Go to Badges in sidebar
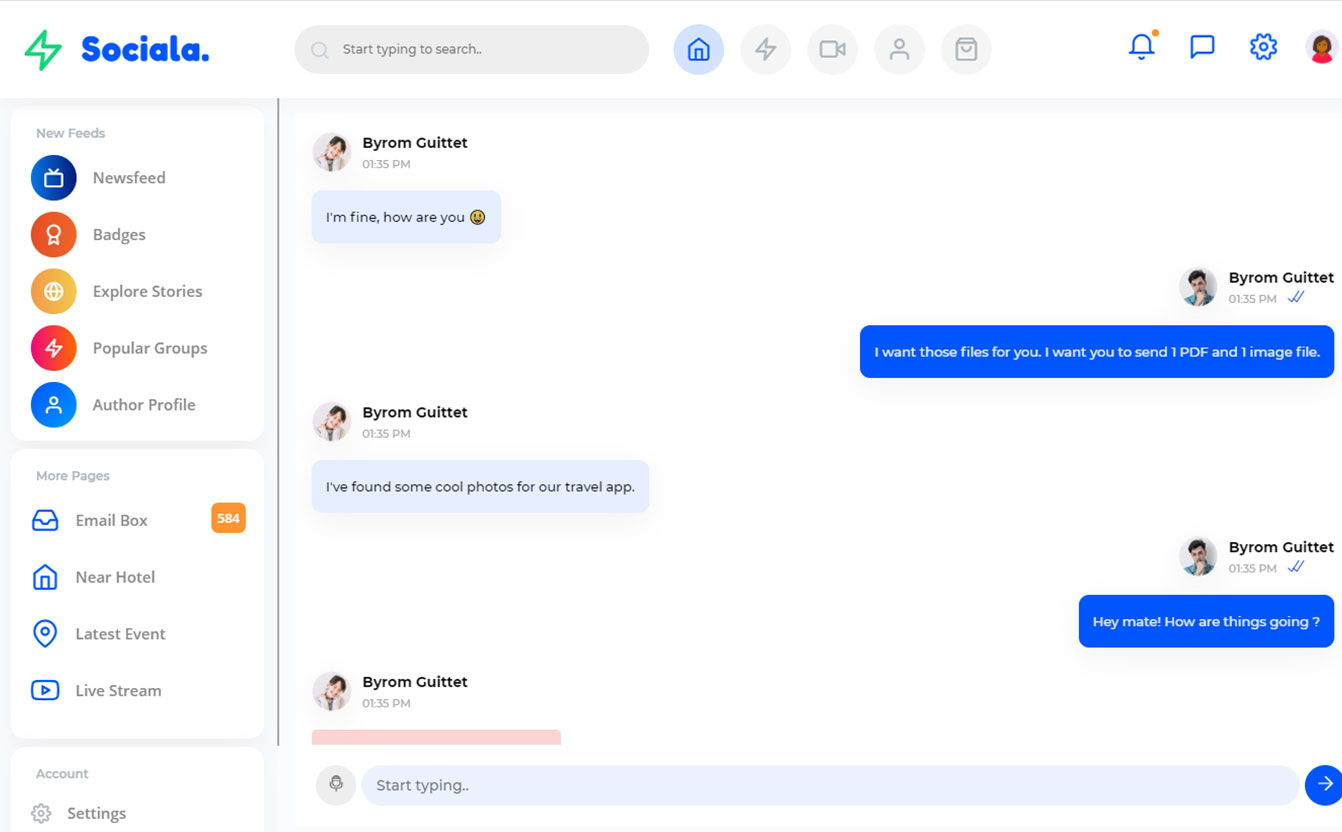Image resolution: width=1342 pixels, height=832 pixels. coord(119,235)
